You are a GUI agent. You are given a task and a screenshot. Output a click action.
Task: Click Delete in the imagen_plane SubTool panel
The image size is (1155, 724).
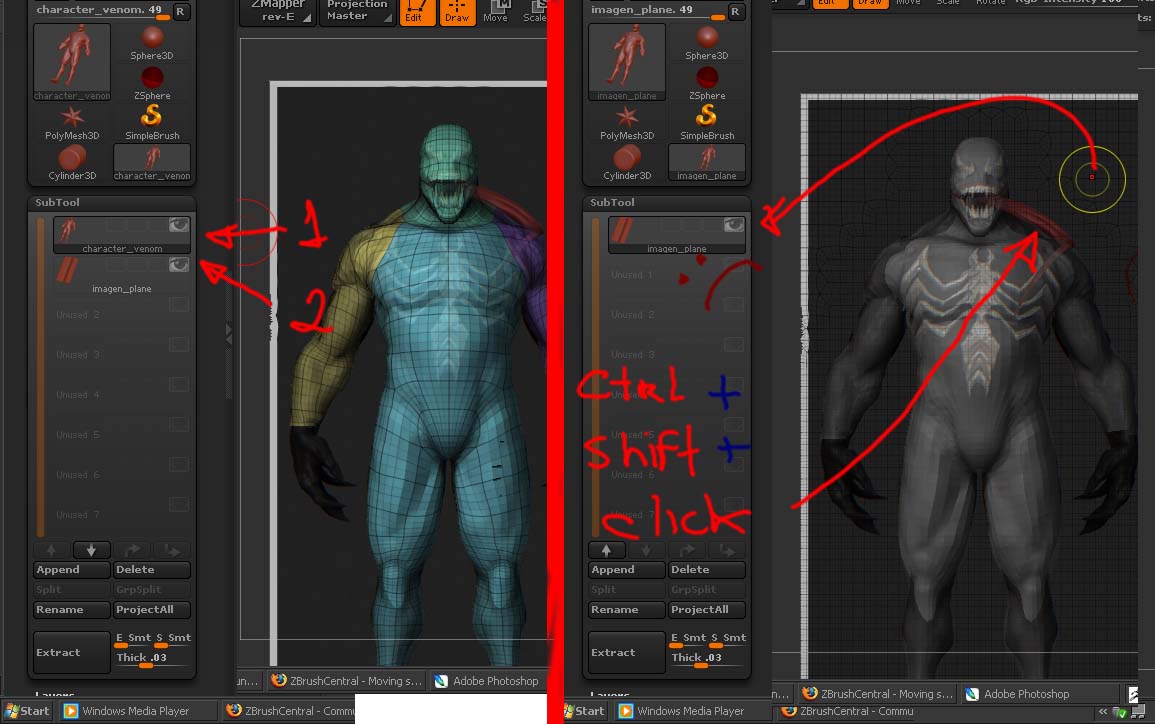tap(706, 570)
